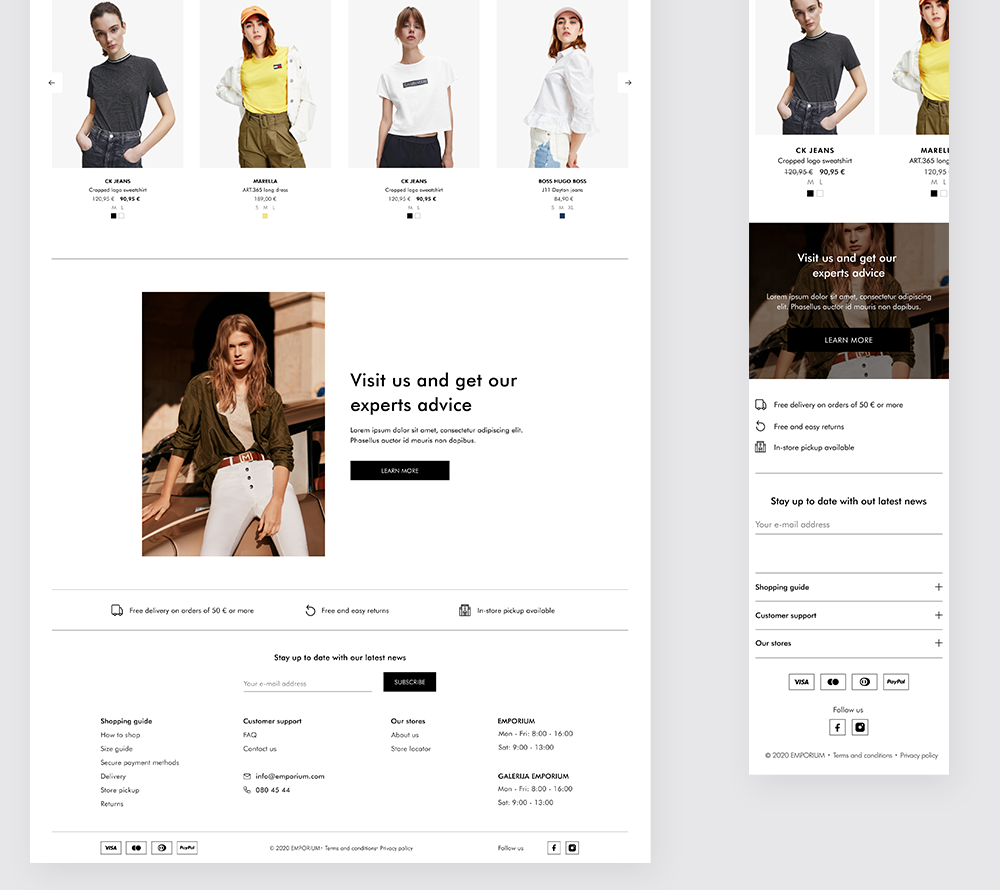Open Facebook from the mobile Follow us section
The height and width of the screenshot is (890, 1000).
click(x=837, y=727)
